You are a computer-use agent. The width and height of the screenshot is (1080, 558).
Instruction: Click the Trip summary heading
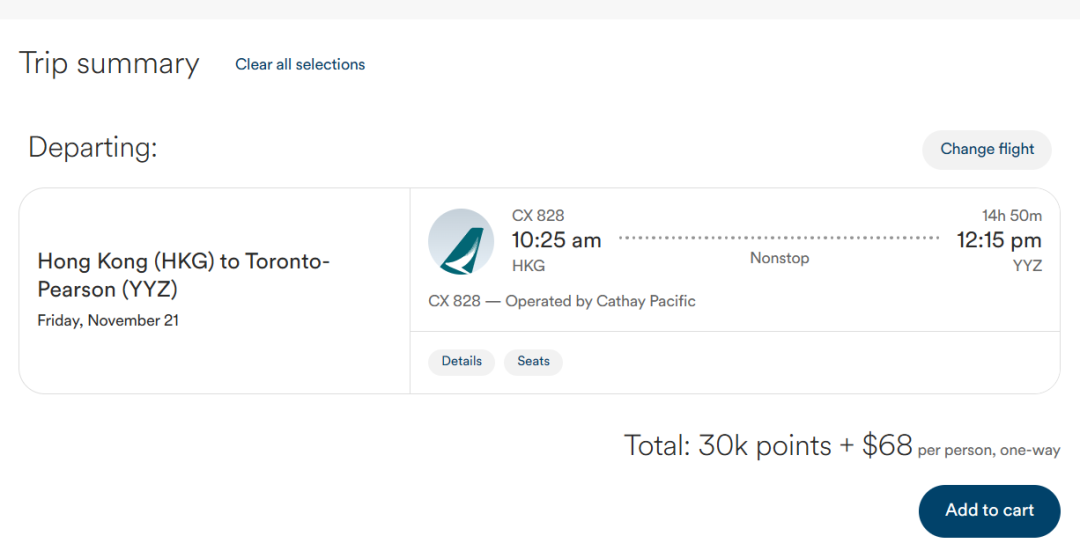click(109, 64)
